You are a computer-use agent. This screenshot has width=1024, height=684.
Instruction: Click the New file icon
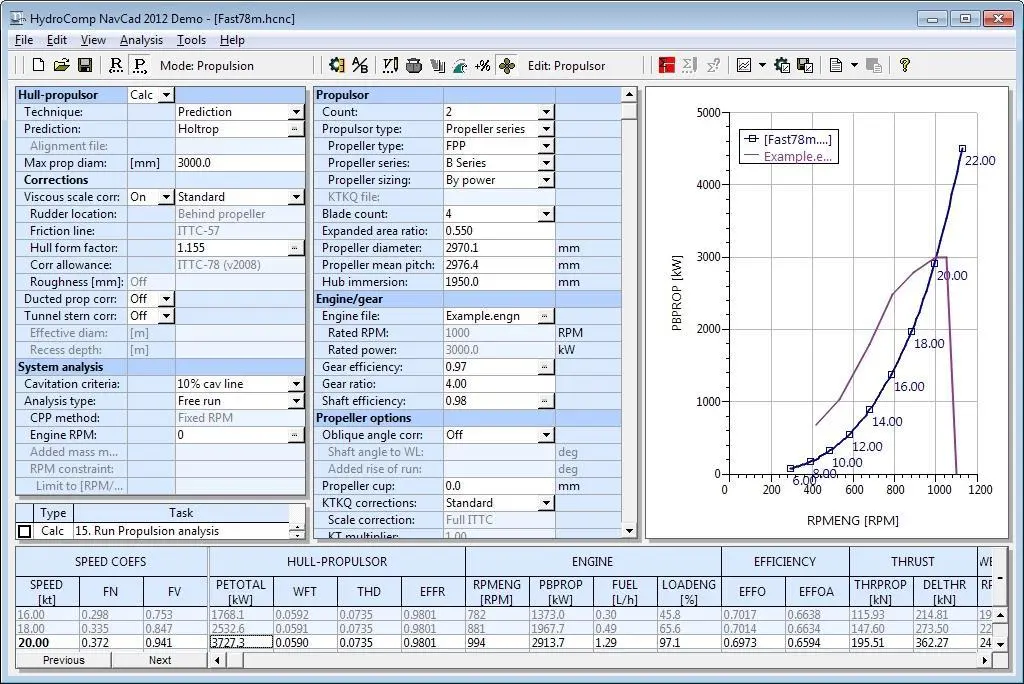(x=38, y=65)
